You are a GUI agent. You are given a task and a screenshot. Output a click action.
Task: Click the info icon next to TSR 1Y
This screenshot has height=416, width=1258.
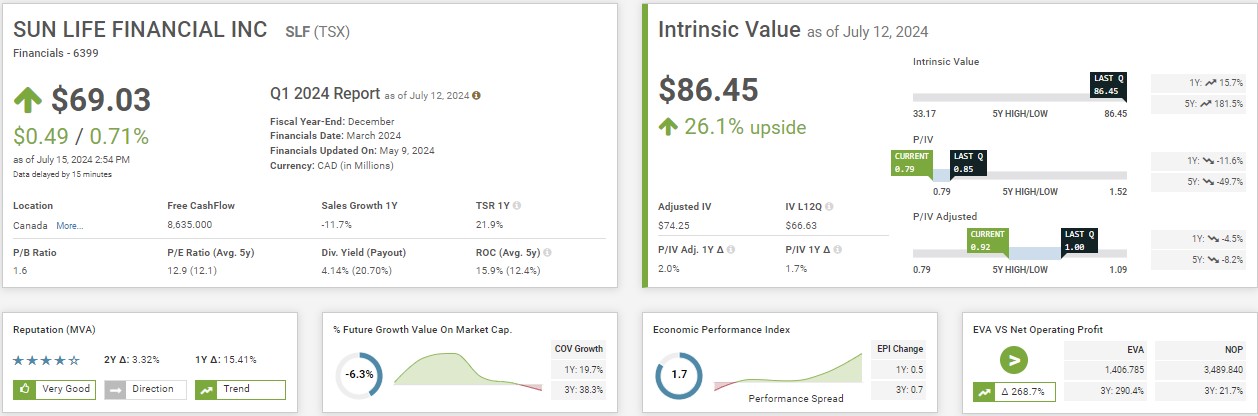516,205
